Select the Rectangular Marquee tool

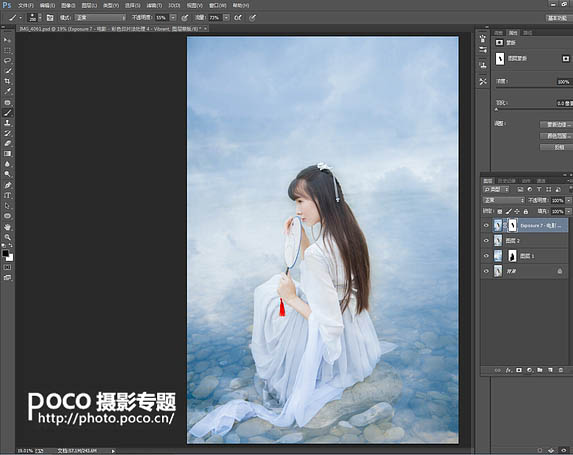(x=7, y=50)
